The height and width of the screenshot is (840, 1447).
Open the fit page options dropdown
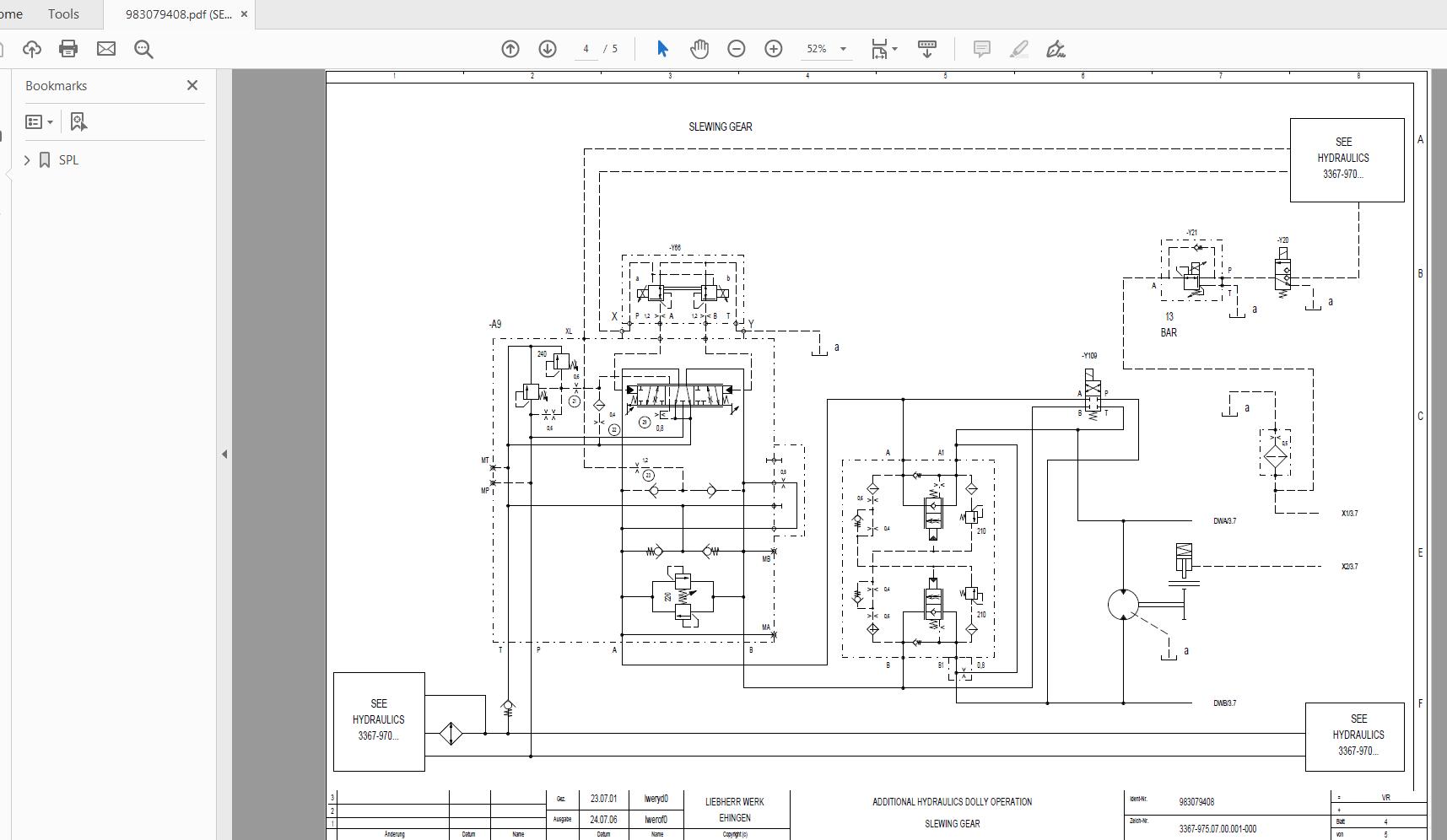pos(883,49)
